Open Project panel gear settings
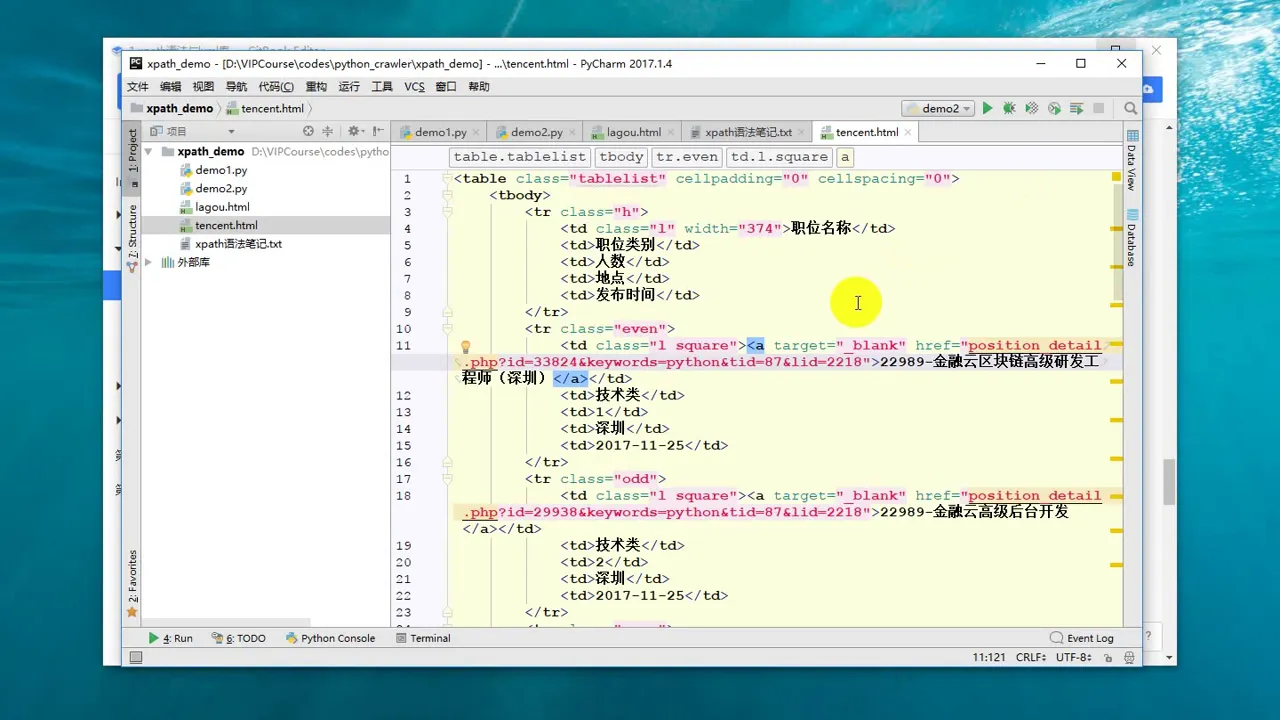1280x720 pixels. pos(355,131)
